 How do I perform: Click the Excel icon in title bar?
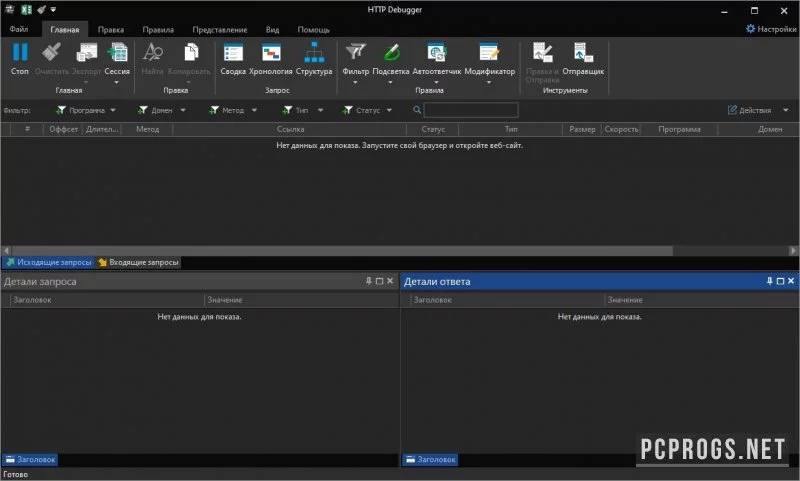tap(27, 10)
